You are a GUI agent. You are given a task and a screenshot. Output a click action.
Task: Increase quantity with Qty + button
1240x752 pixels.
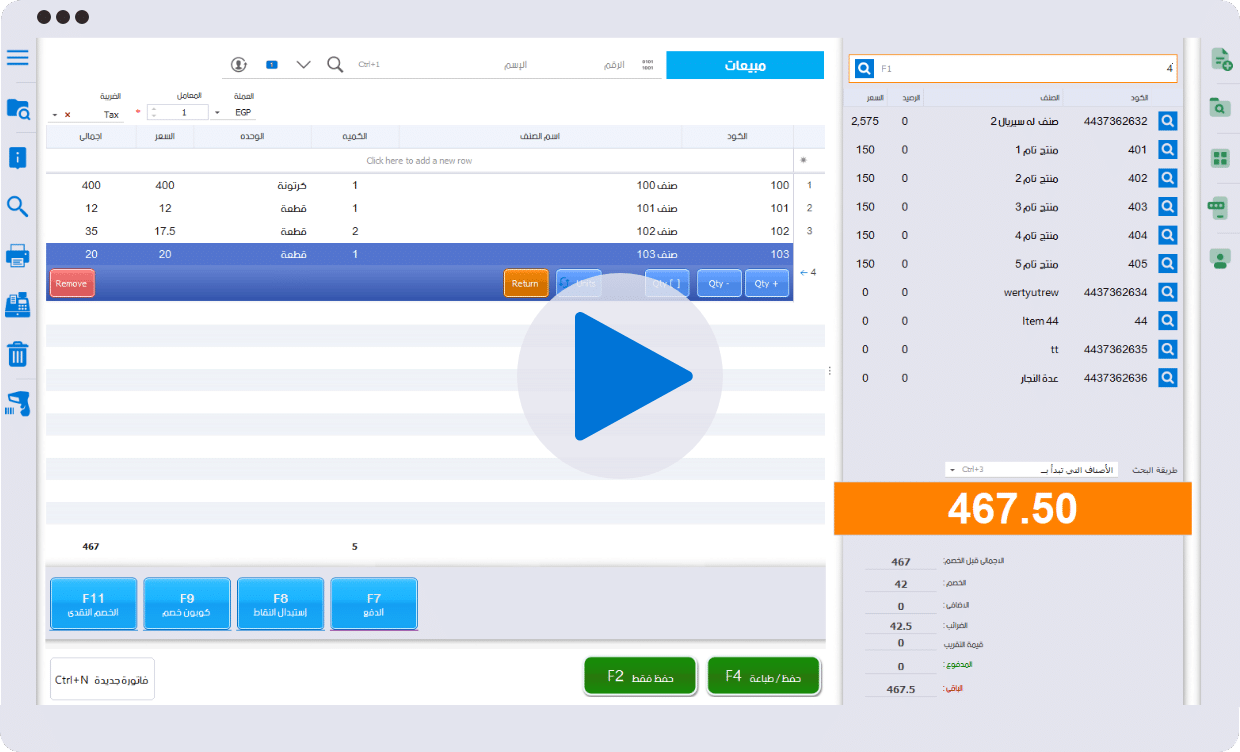[768, 284]
